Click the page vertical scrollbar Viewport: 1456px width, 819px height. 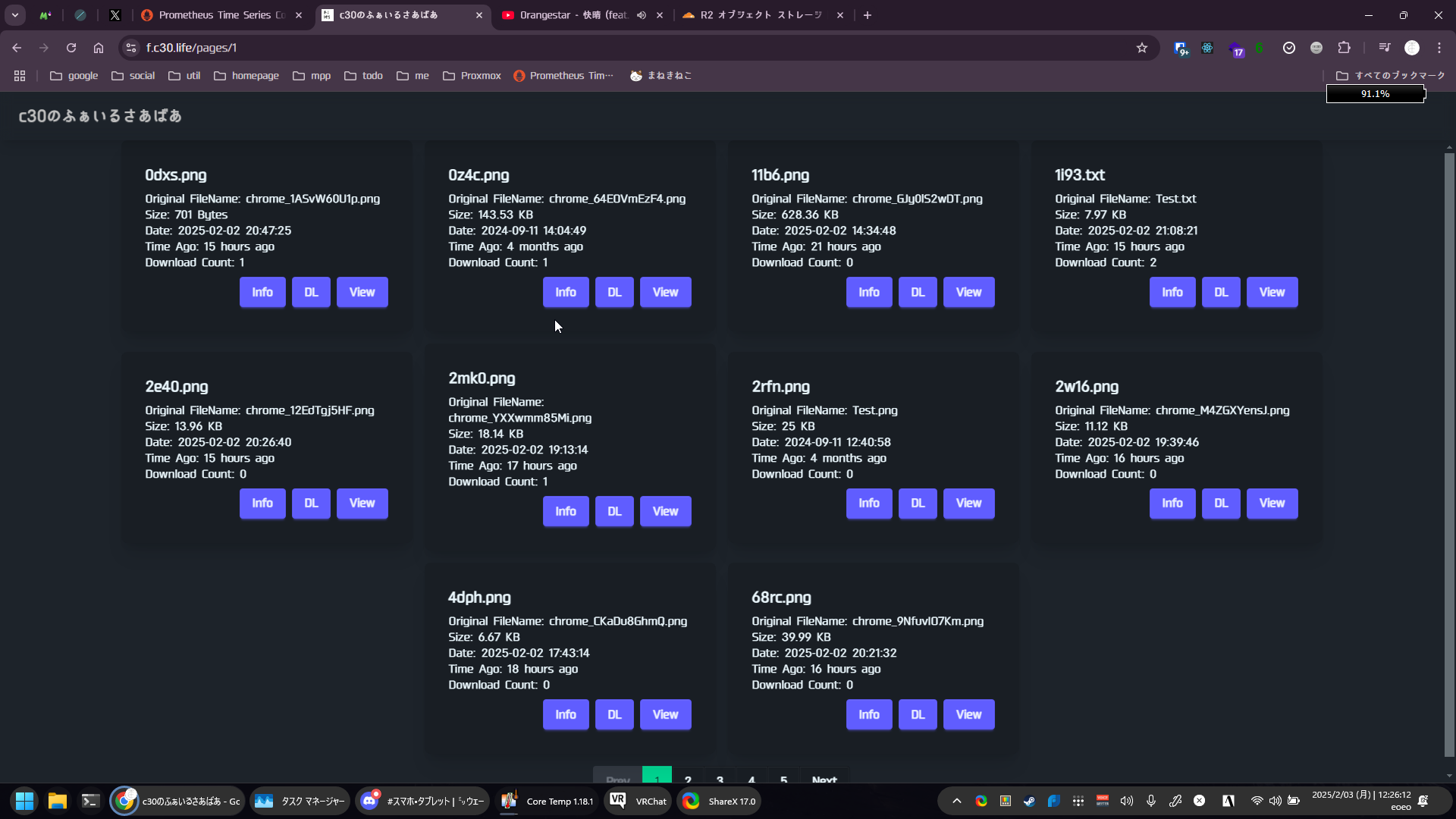1449,455
